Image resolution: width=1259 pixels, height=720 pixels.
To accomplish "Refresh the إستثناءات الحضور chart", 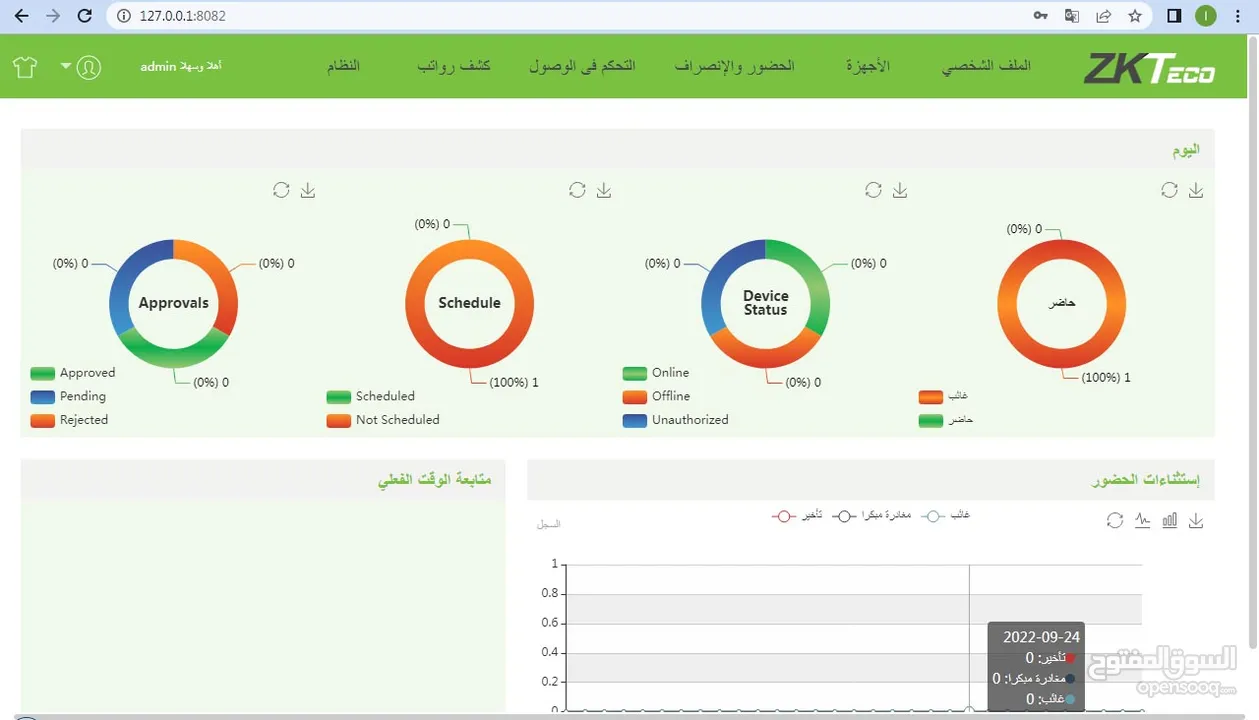I will point(1115,520).
